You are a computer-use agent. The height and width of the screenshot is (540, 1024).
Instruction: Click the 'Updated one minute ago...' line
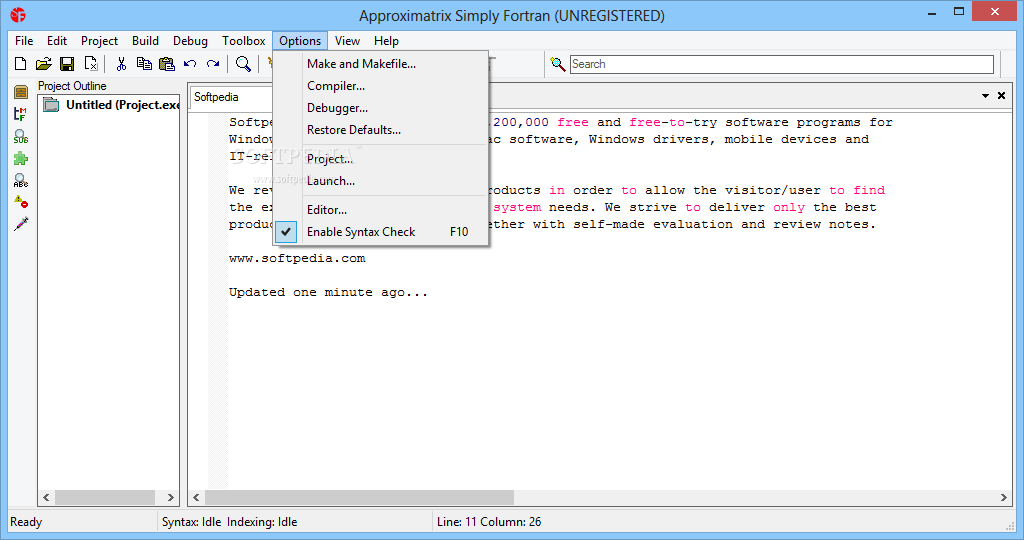pos(328,293)
